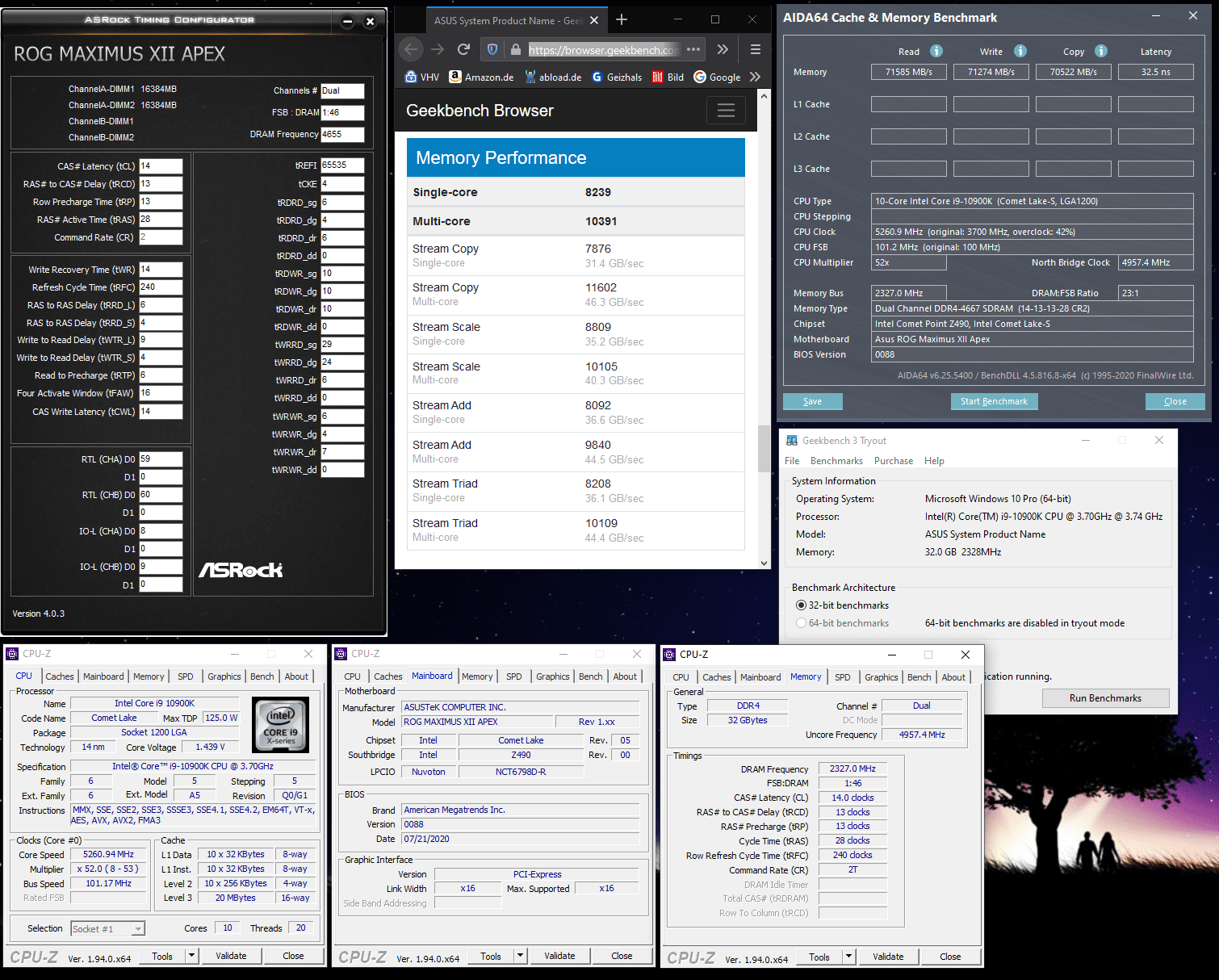Screen dimensions: 1219x980
Task: Show more toolbar items chevron
Action: [x=723, y=49]
